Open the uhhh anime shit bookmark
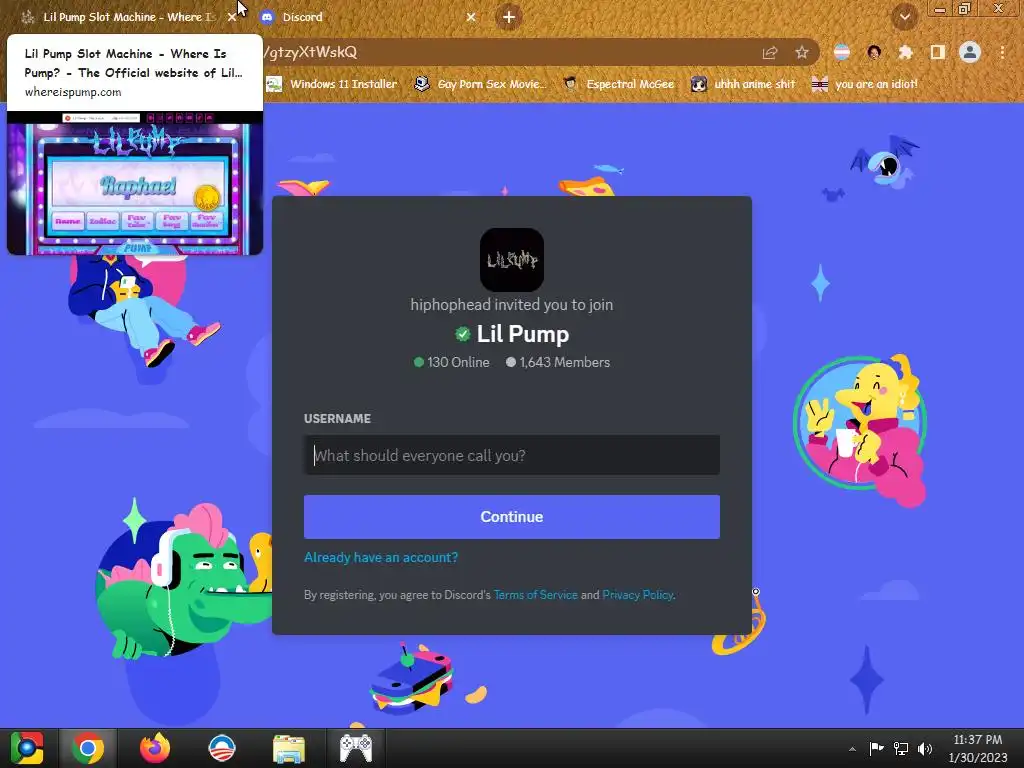Image resolution: width=1024 pixels, height=768 pixels. point(743,84)
